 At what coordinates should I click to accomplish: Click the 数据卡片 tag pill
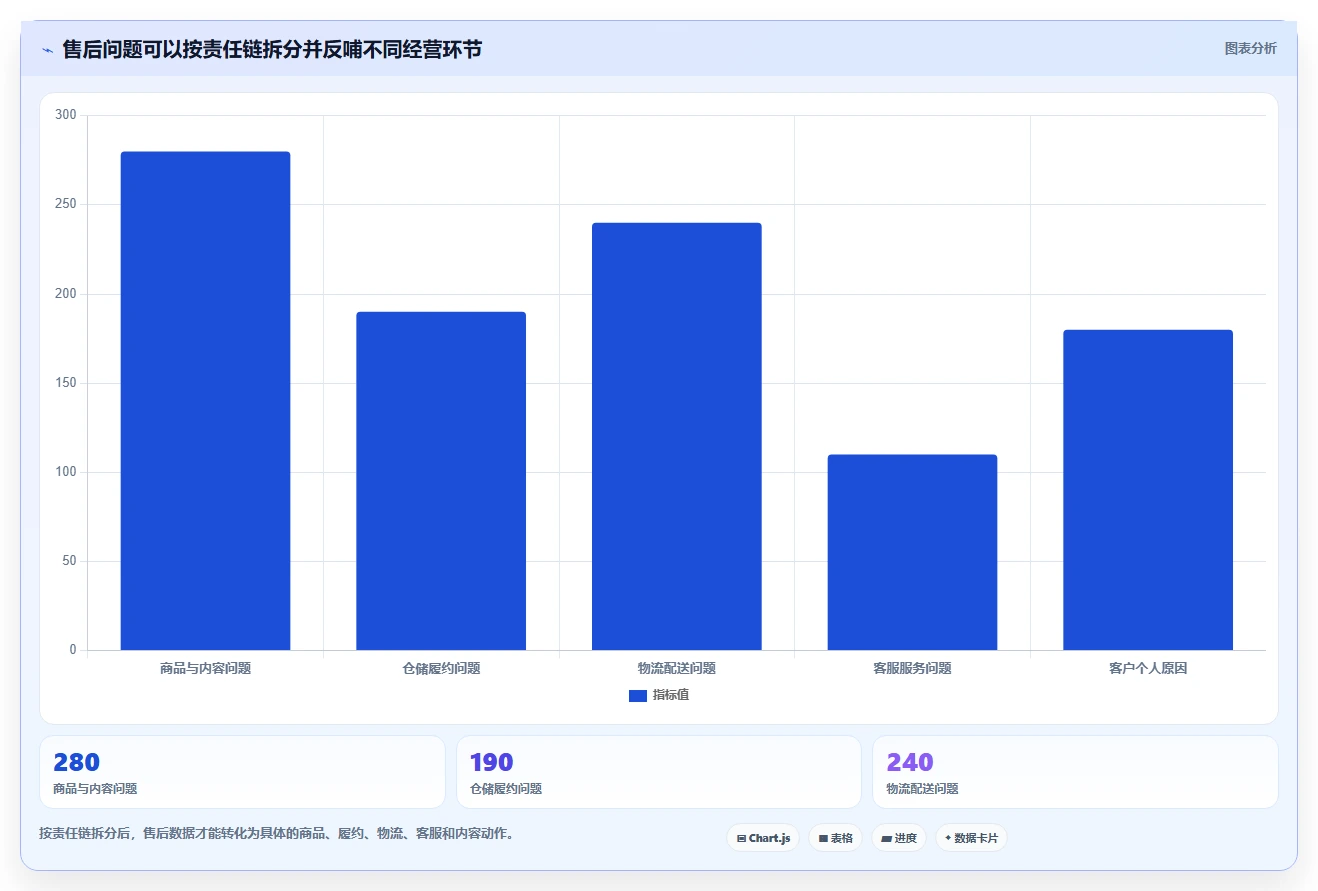[x=971, y=838]
